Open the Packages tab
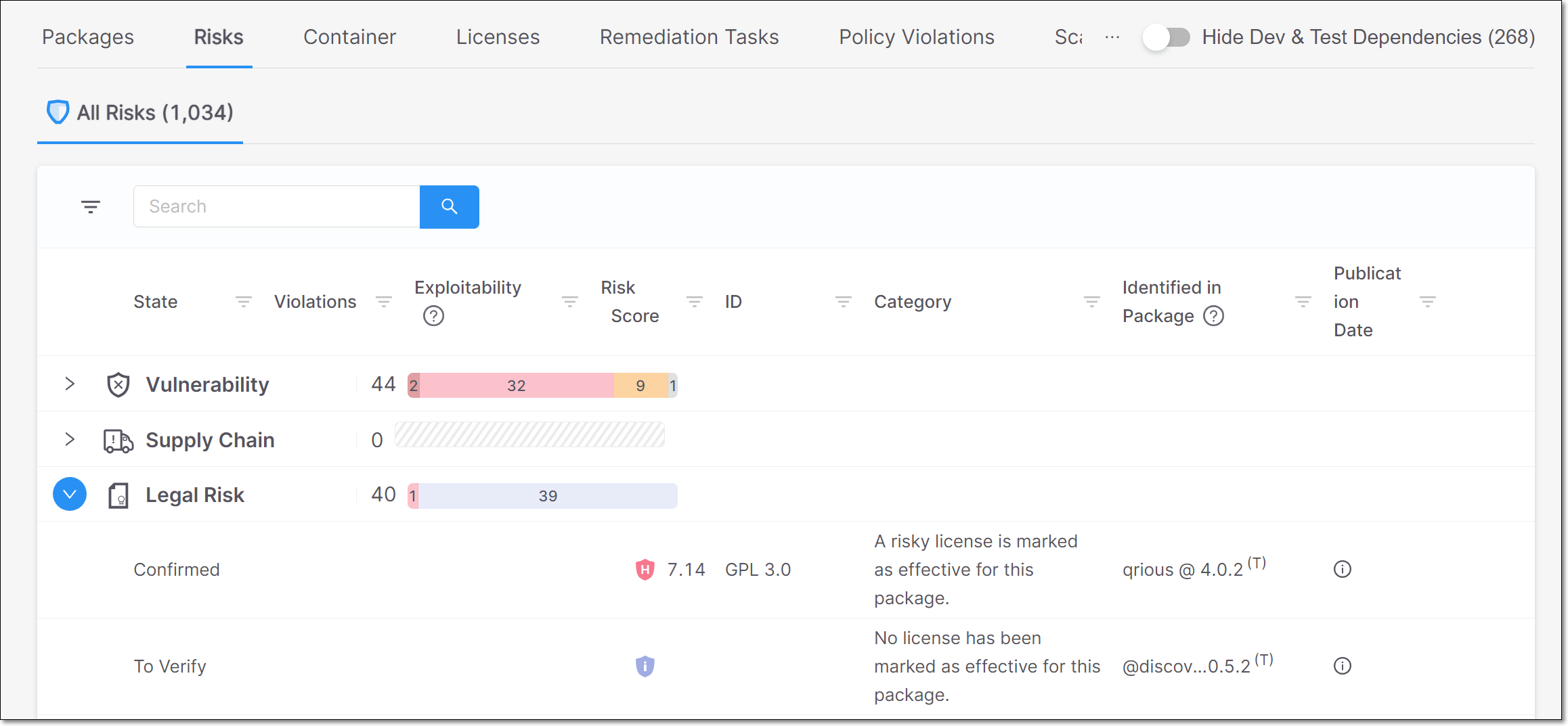 coord(88,37)
